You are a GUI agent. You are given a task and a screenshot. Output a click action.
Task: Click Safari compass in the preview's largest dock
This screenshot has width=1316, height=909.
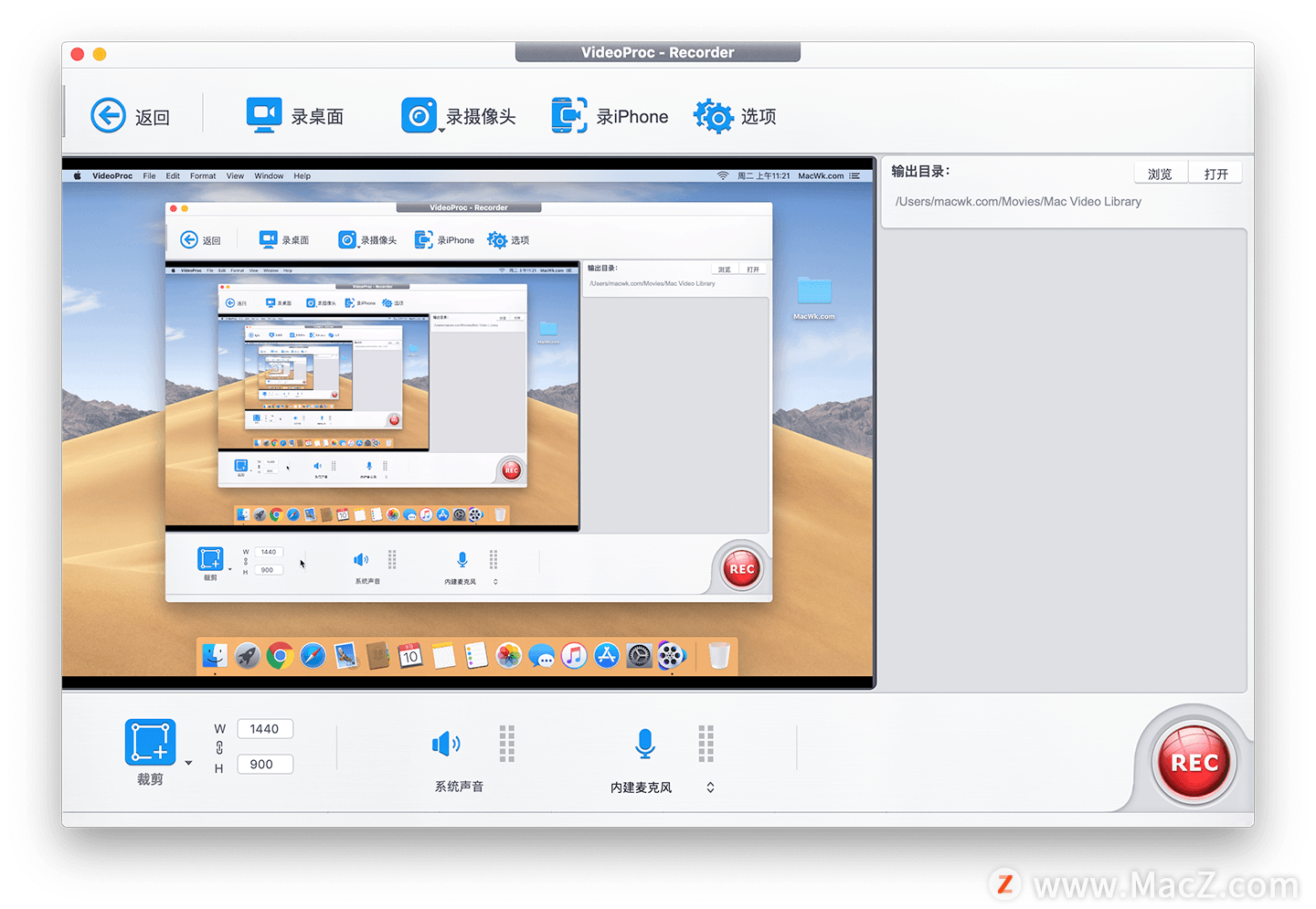pos(313,655)
